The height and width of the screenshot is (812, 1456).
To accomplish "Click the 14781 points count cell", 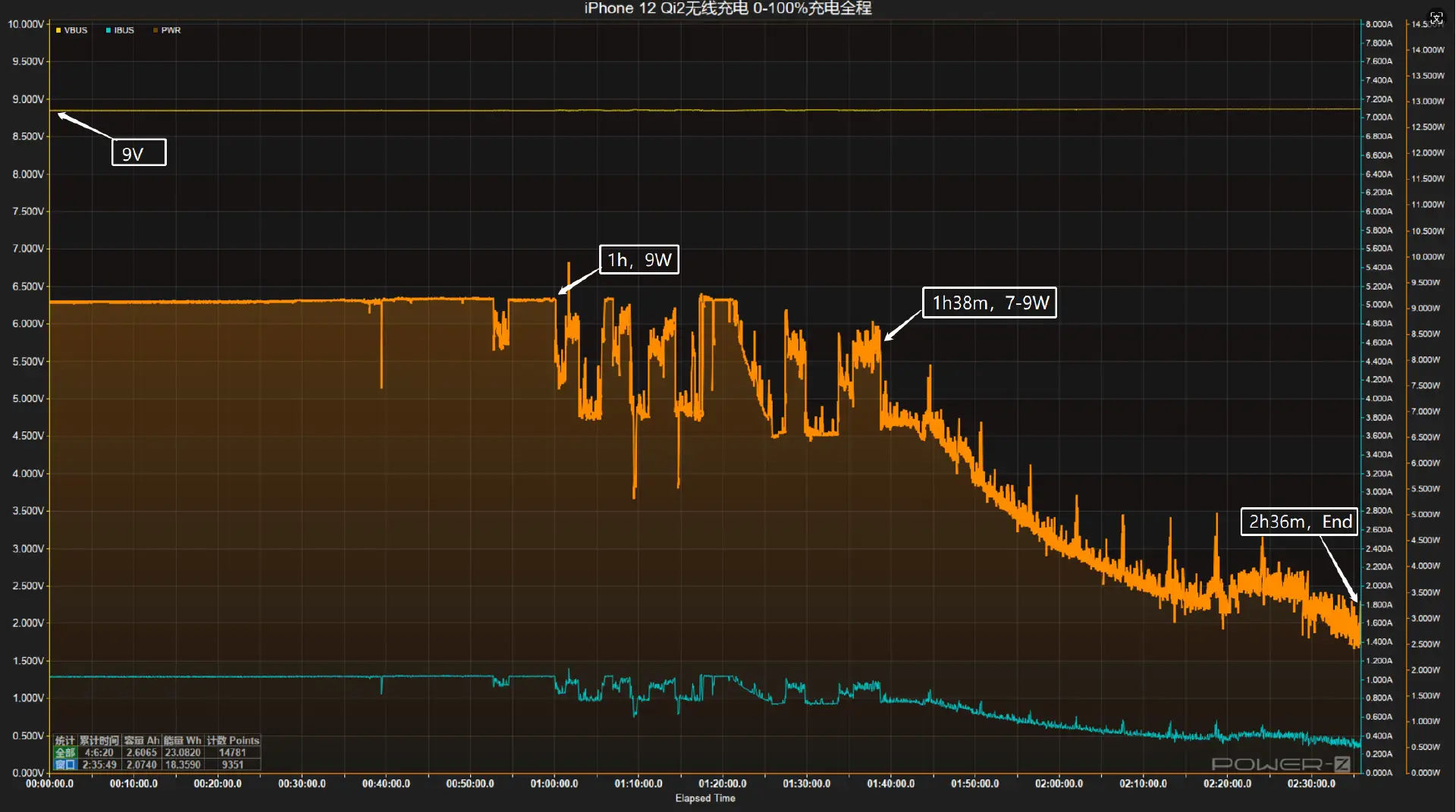I will tap(232, 753).
